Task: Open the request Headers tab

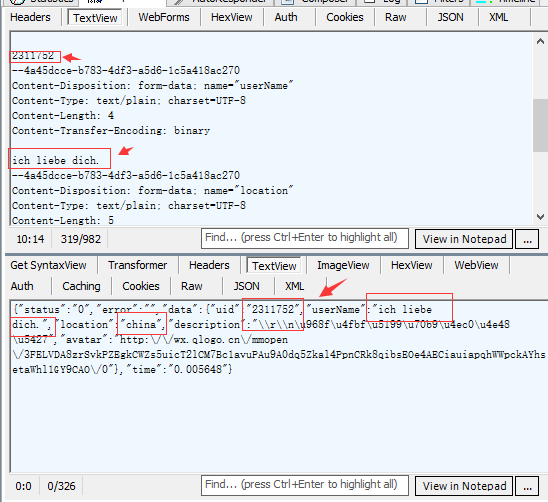Action: pos(30,17)
